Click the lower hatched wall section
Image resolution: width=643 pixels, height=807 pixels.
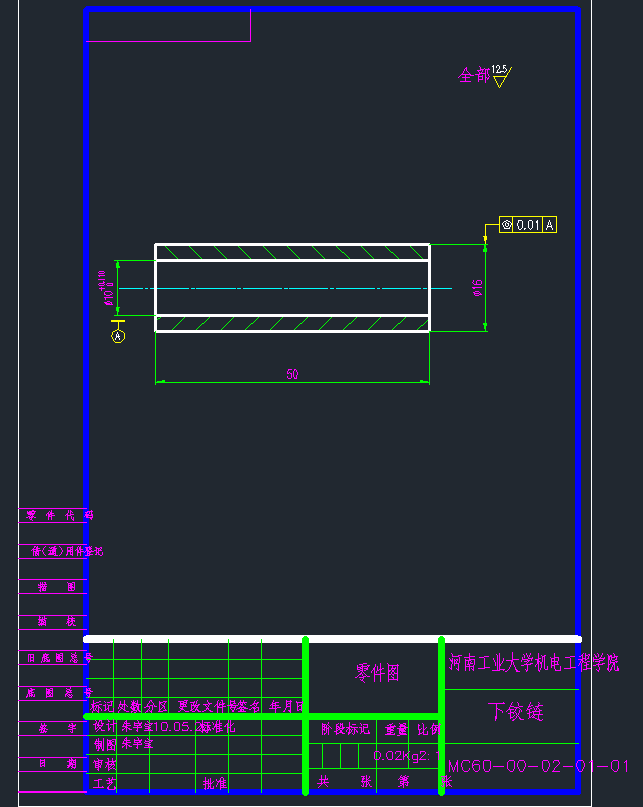[x=292, y=323]
